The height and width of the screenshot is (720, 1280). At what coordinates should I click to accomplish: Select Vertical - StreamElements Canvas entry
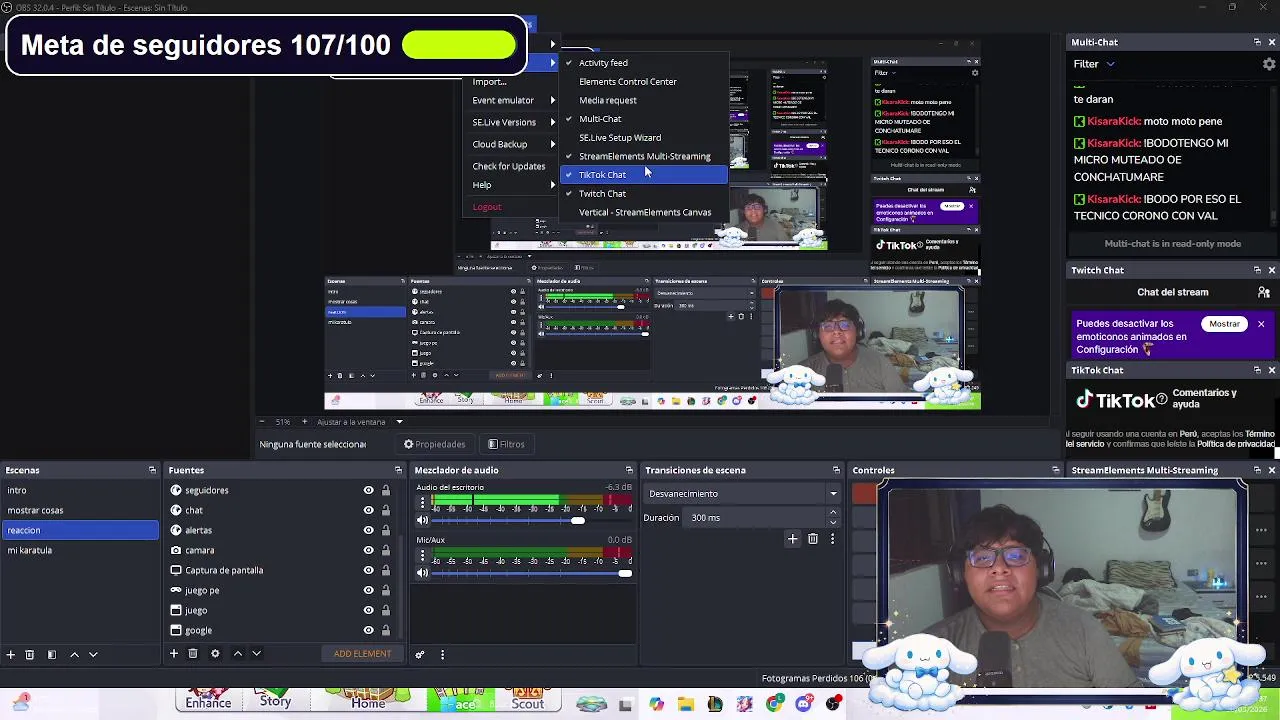click(x=644, y=213)
